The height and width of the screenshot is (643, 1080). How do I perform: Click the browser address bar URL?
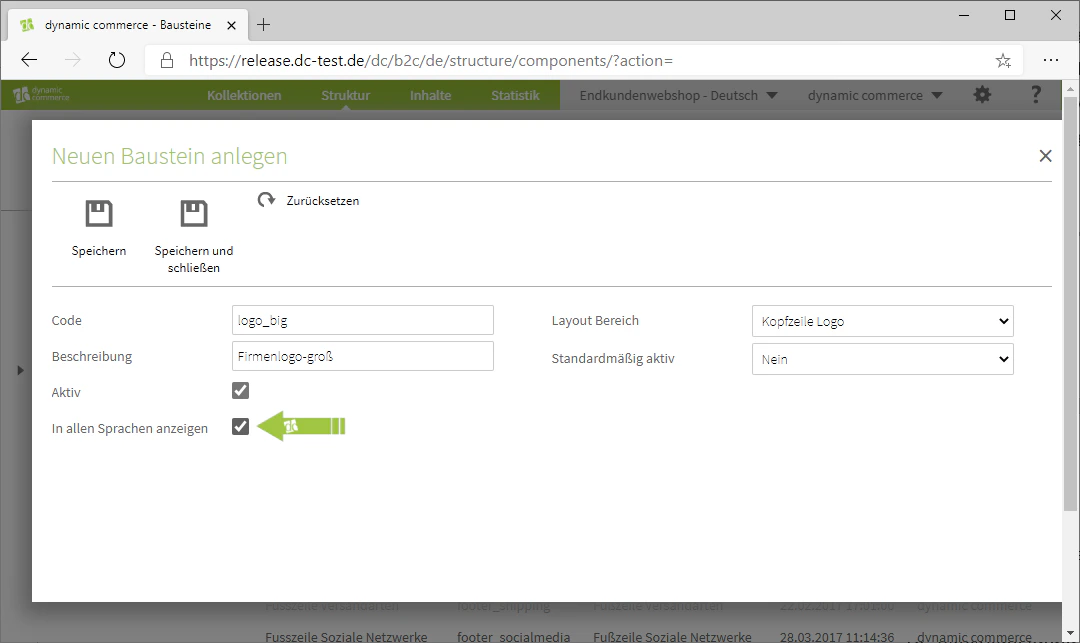click(x=430, y=61)
